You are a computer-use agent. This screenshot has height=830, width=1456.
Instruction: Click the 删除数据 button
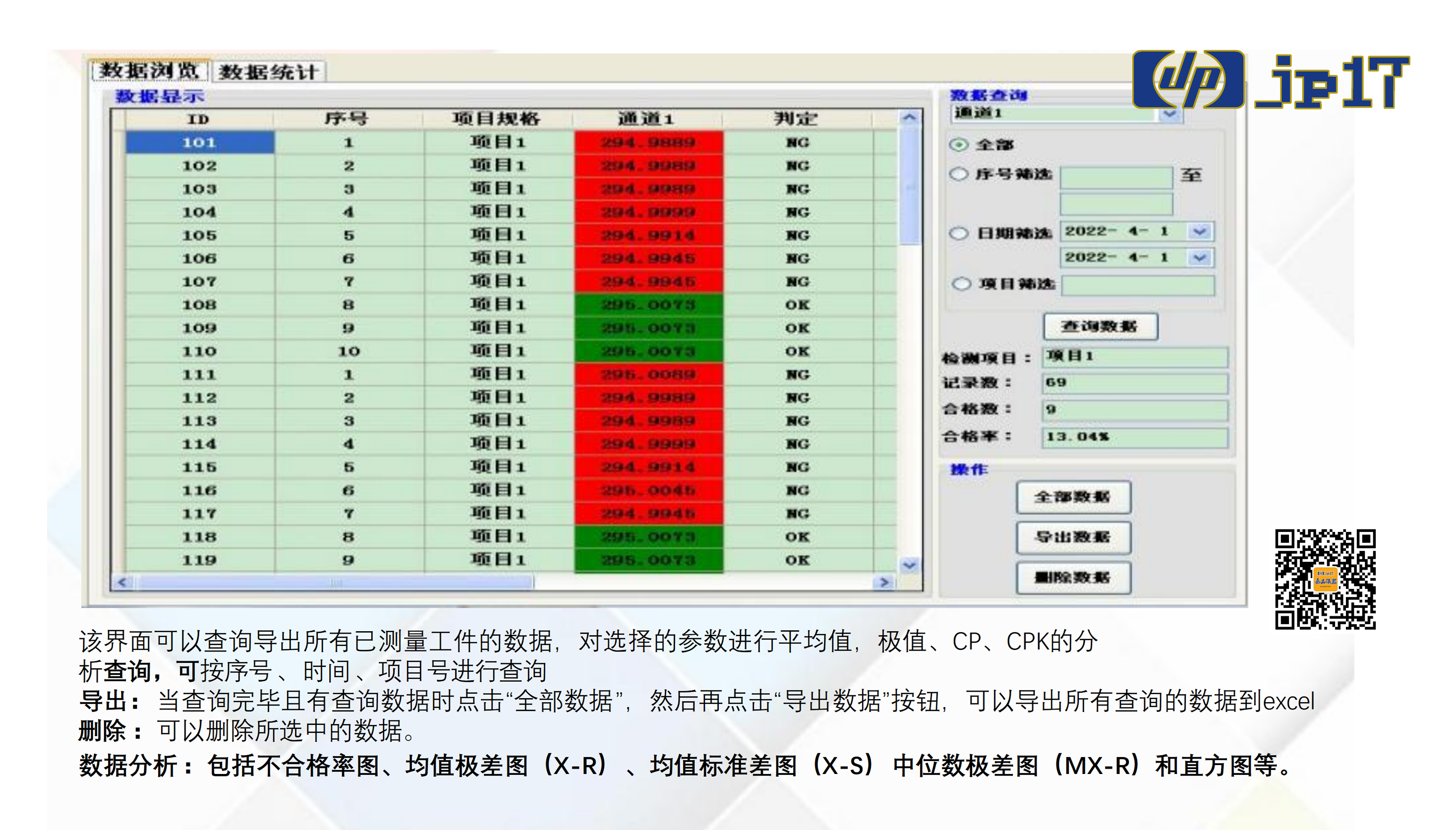click(1073, 578)
